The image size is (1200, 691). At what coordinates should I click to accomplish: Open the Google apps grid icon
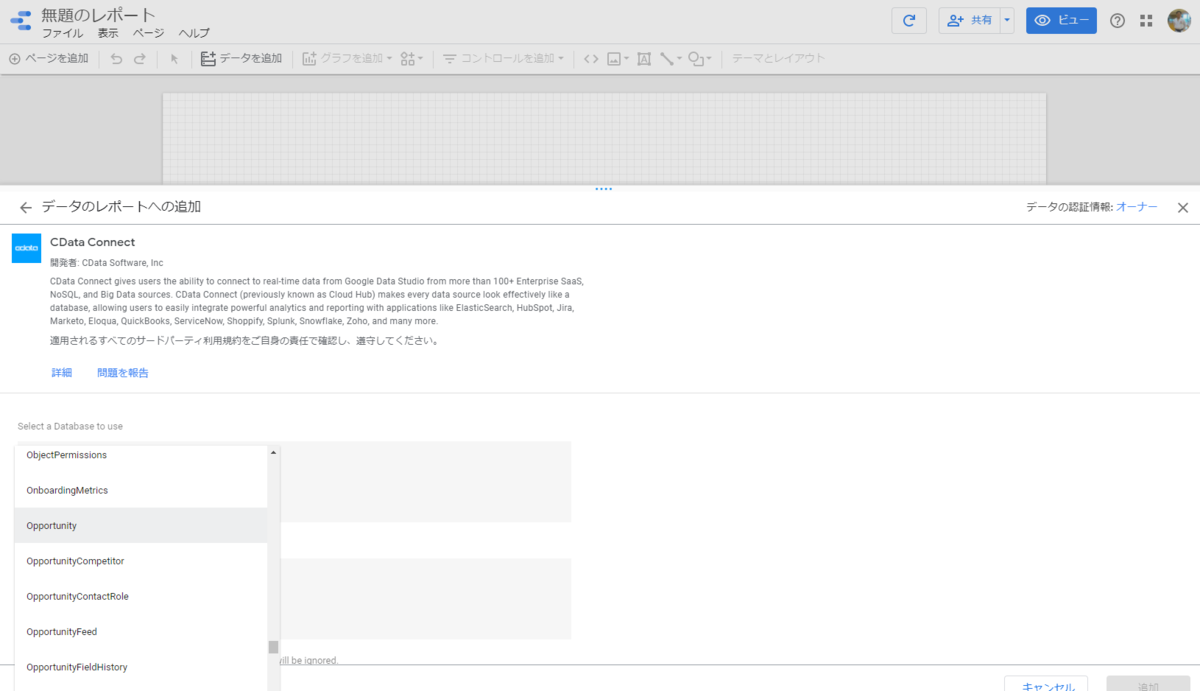coord(1146,21)
